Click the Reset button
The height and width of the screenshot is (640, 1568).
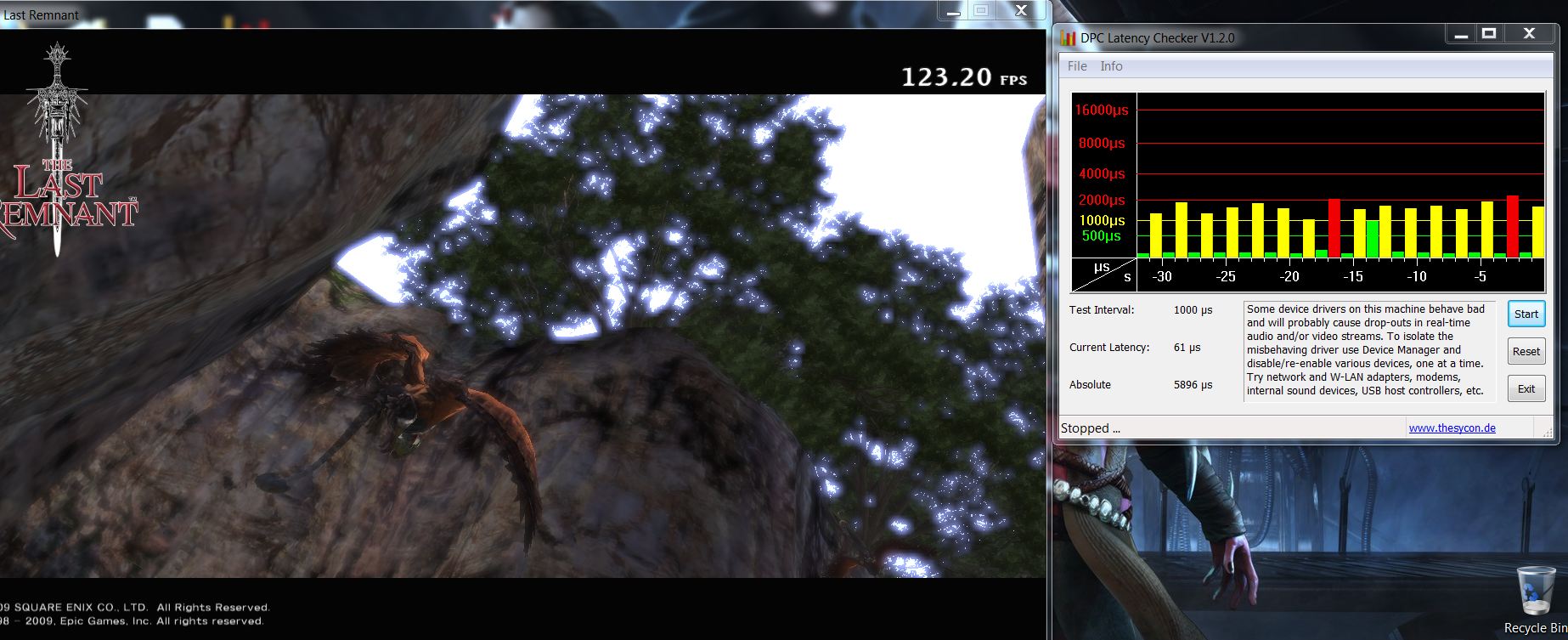1526,351
